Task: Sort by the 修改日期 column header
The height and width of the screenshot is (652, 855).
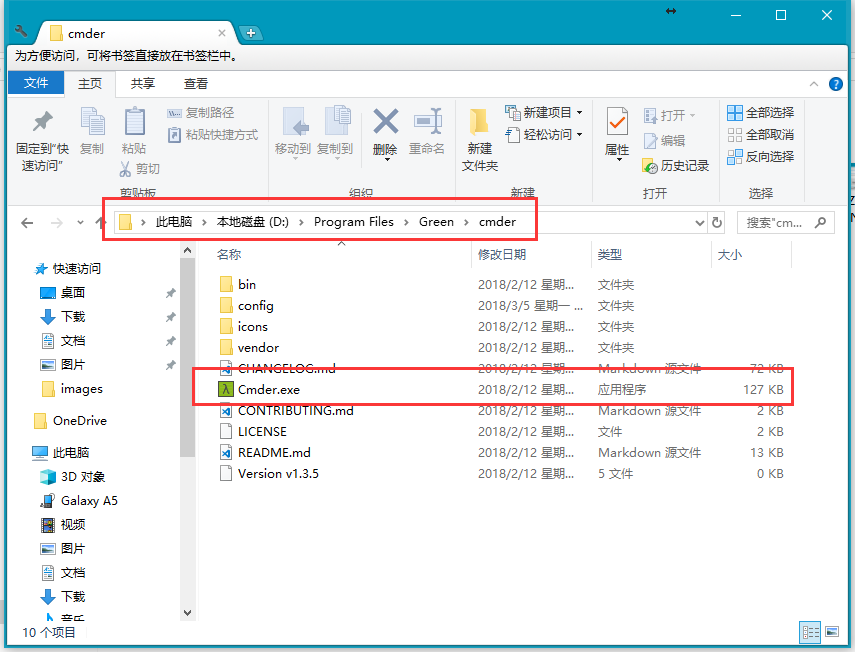Action: point(502,255)
